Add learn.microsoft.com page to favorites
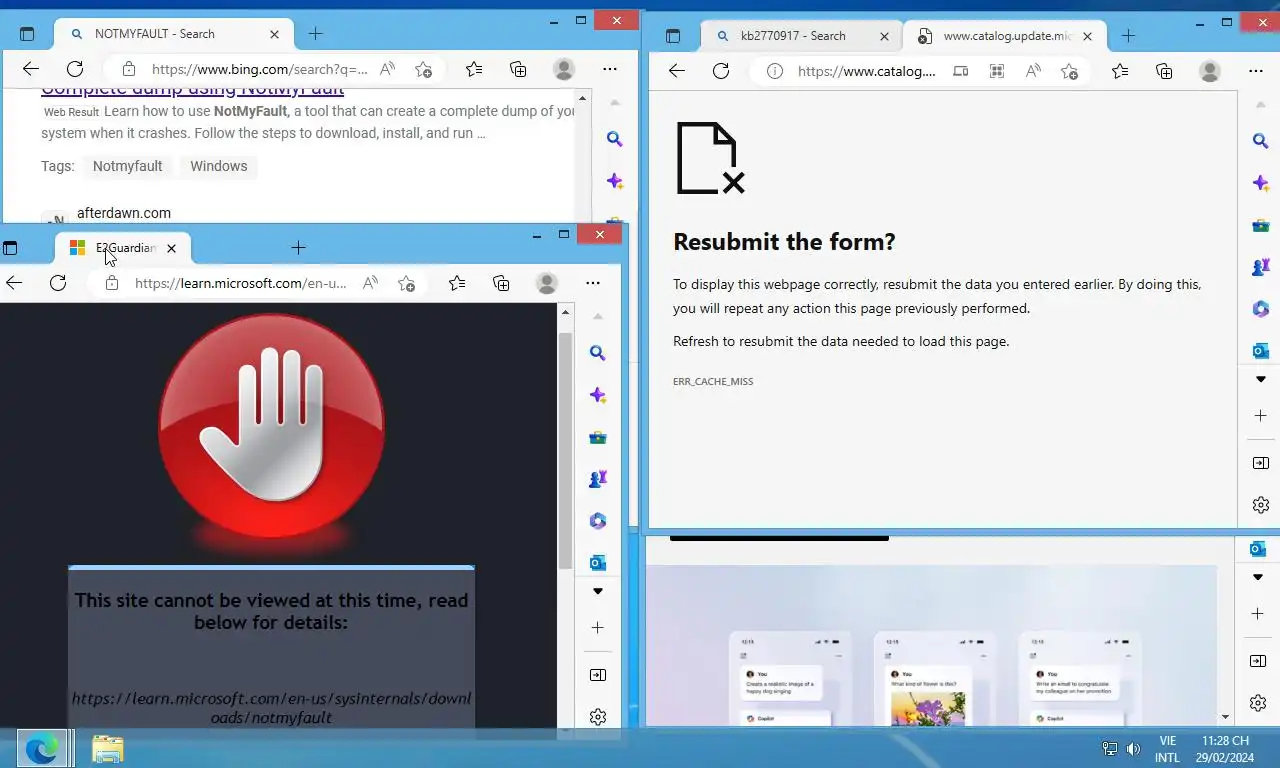 coord(406,283)
